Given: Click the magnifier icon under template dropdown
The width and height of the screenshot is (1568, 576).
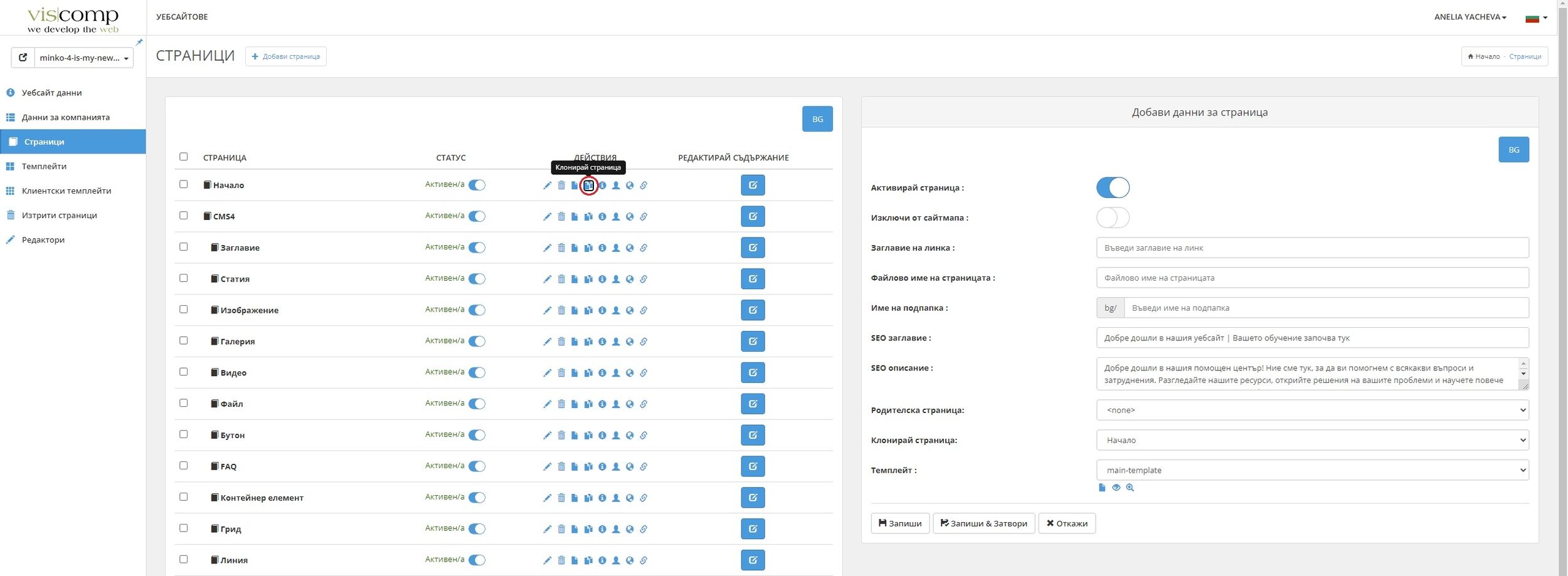Looking at the screenshot, I should (1130, 488).
